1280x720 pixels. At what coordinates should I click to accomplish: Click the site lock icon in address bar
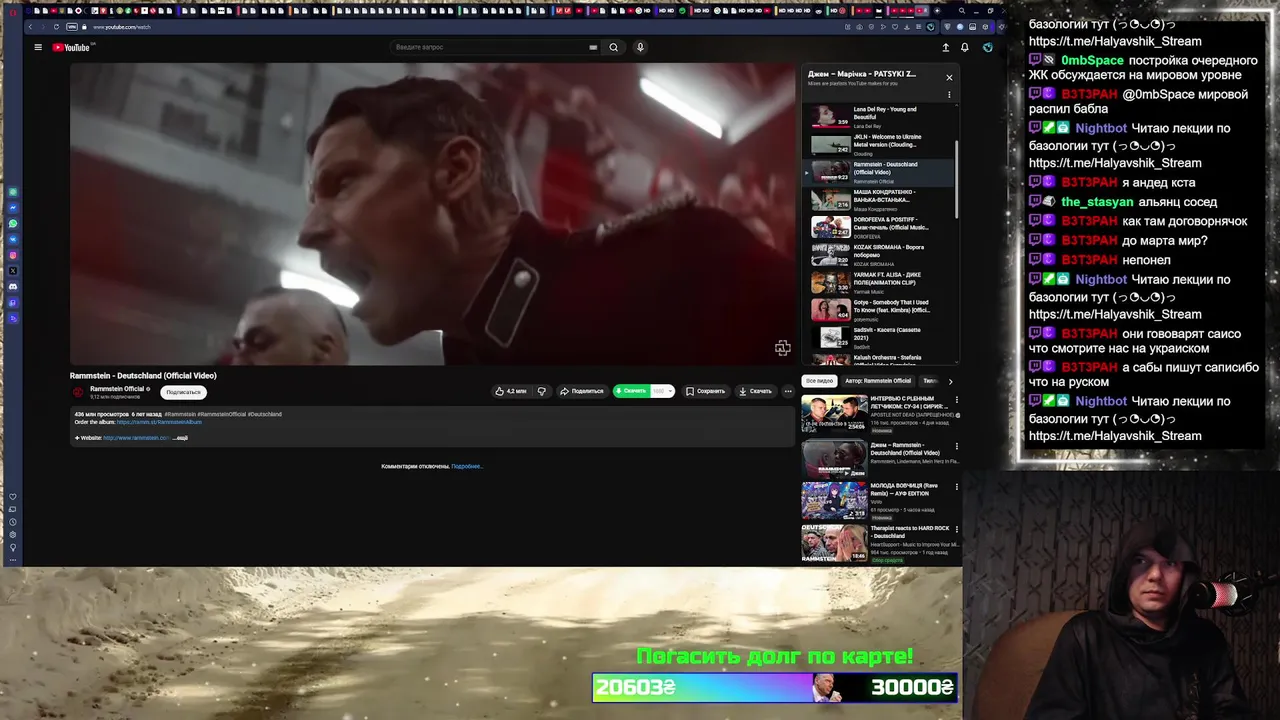point(86,27)
